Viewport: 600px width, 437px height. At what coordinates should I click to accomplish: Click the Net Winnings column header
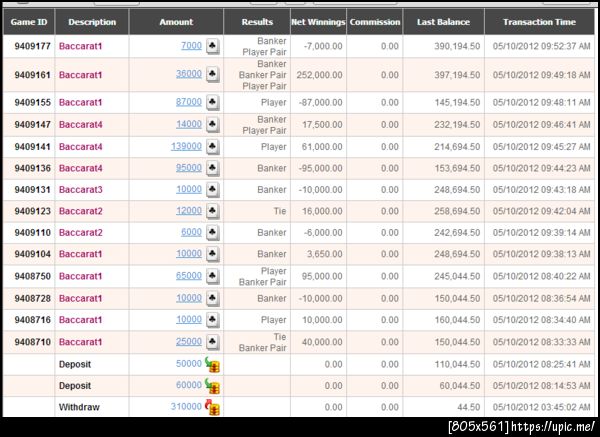(318, 22)
